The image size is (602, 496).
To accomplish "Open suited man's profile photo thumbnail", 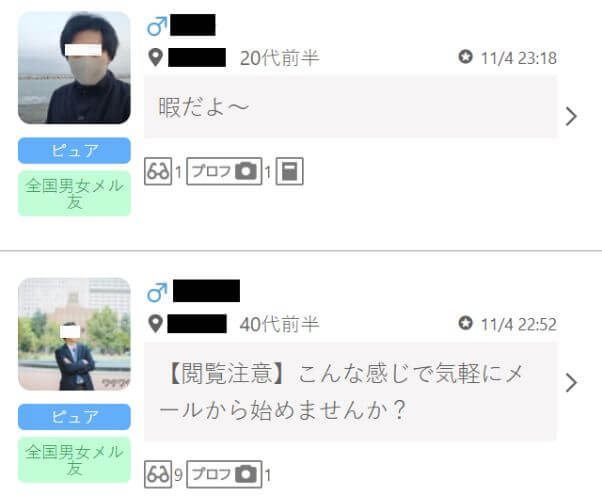I will click(74, 334).
